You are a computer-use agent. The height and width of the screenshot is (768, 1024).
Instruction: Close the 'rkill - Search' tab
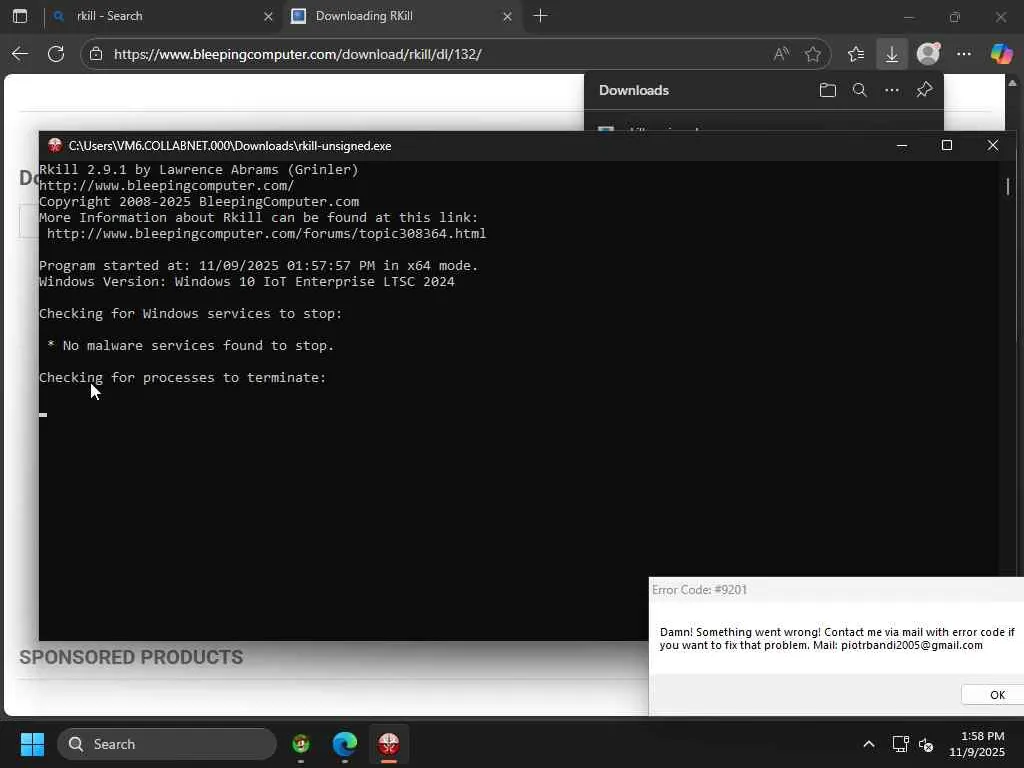pyautogui.click(x=268, y=16)
